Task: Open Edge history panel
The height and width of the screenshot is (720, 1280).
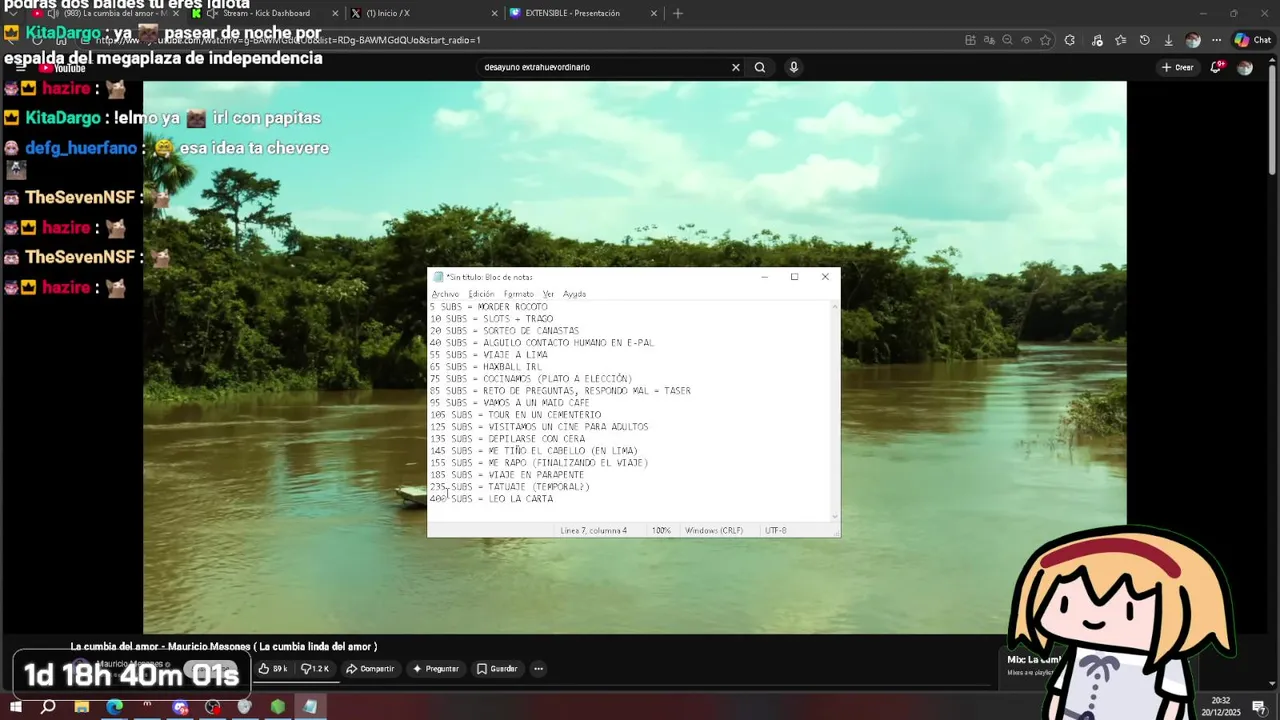Action: pyautogui.click(x=1144, y=40)
